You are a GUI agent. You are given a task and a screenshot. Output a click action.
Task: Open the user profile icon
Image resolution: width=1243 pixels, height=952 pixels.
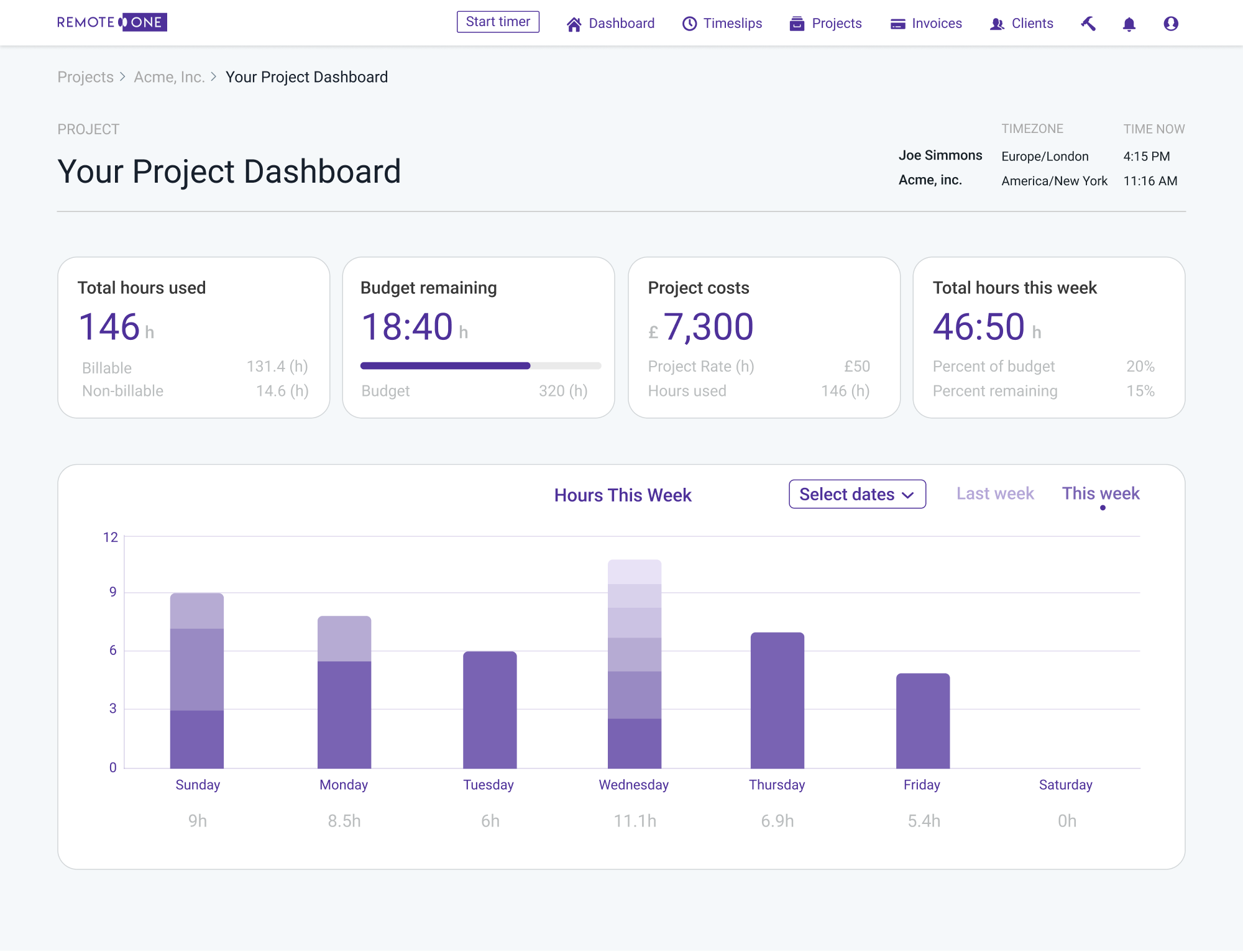(x=1171, y=24)
